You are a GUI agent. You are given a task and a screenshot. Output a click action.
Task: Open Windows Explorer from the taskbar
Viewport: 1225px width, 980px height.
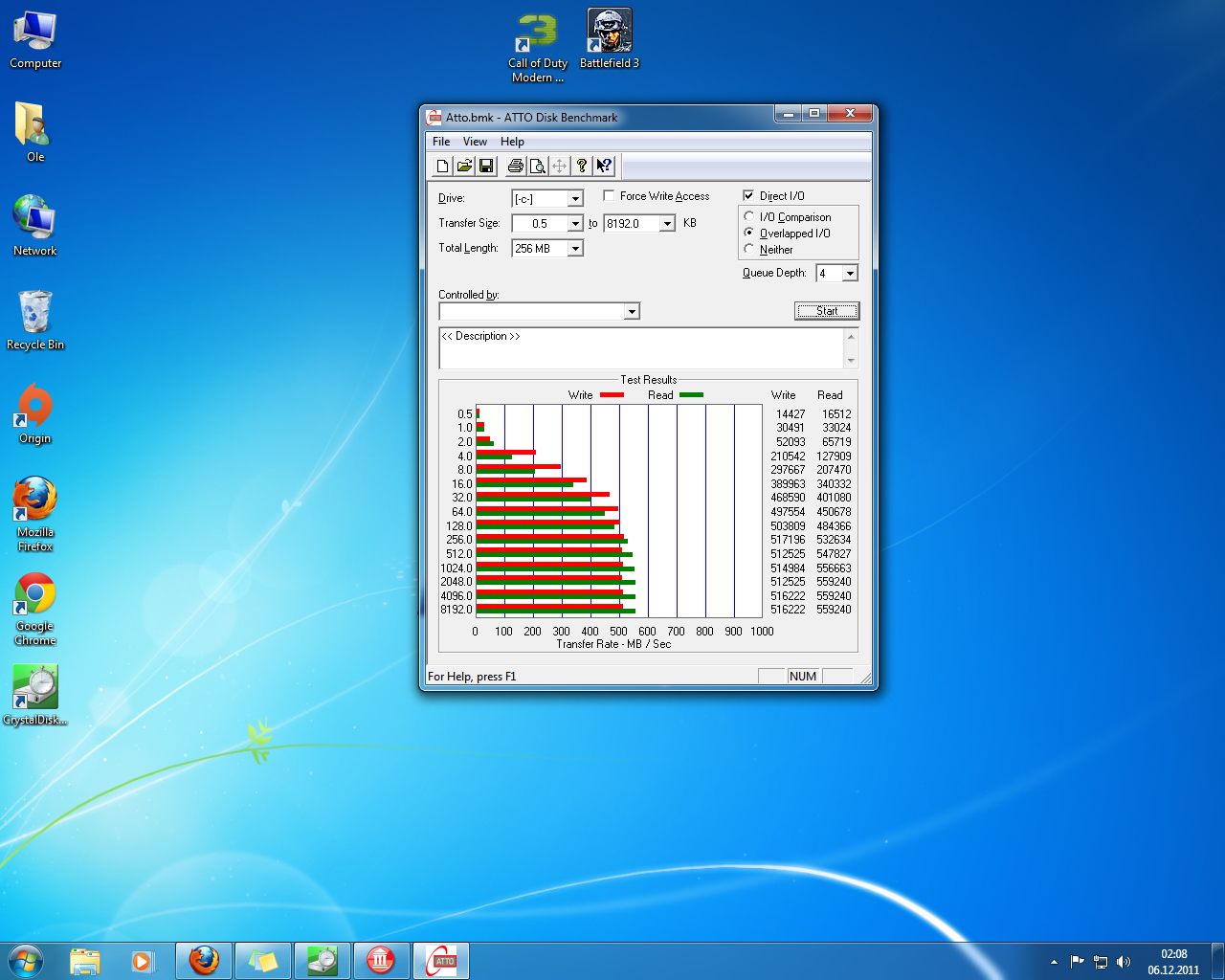click(85, 961)
